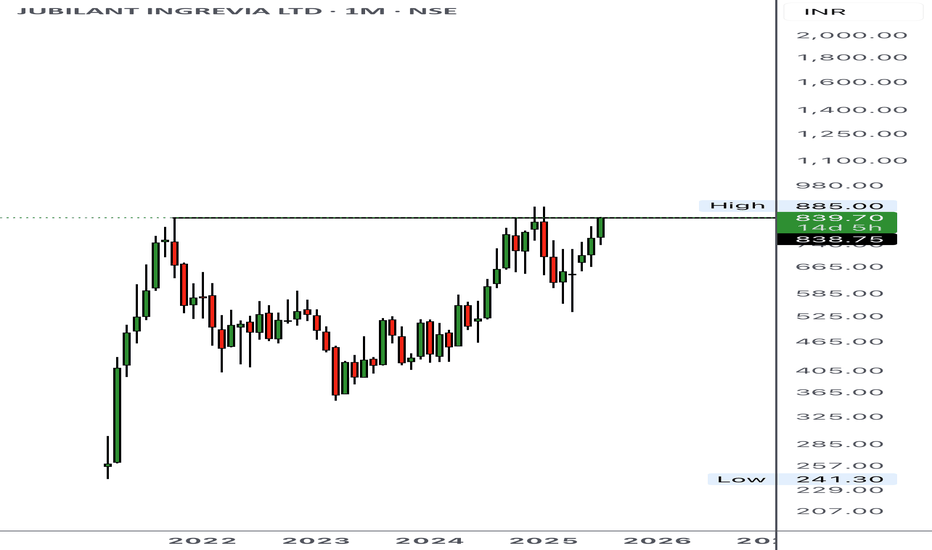Select the 325.00 price level

[x=839, y=416]
